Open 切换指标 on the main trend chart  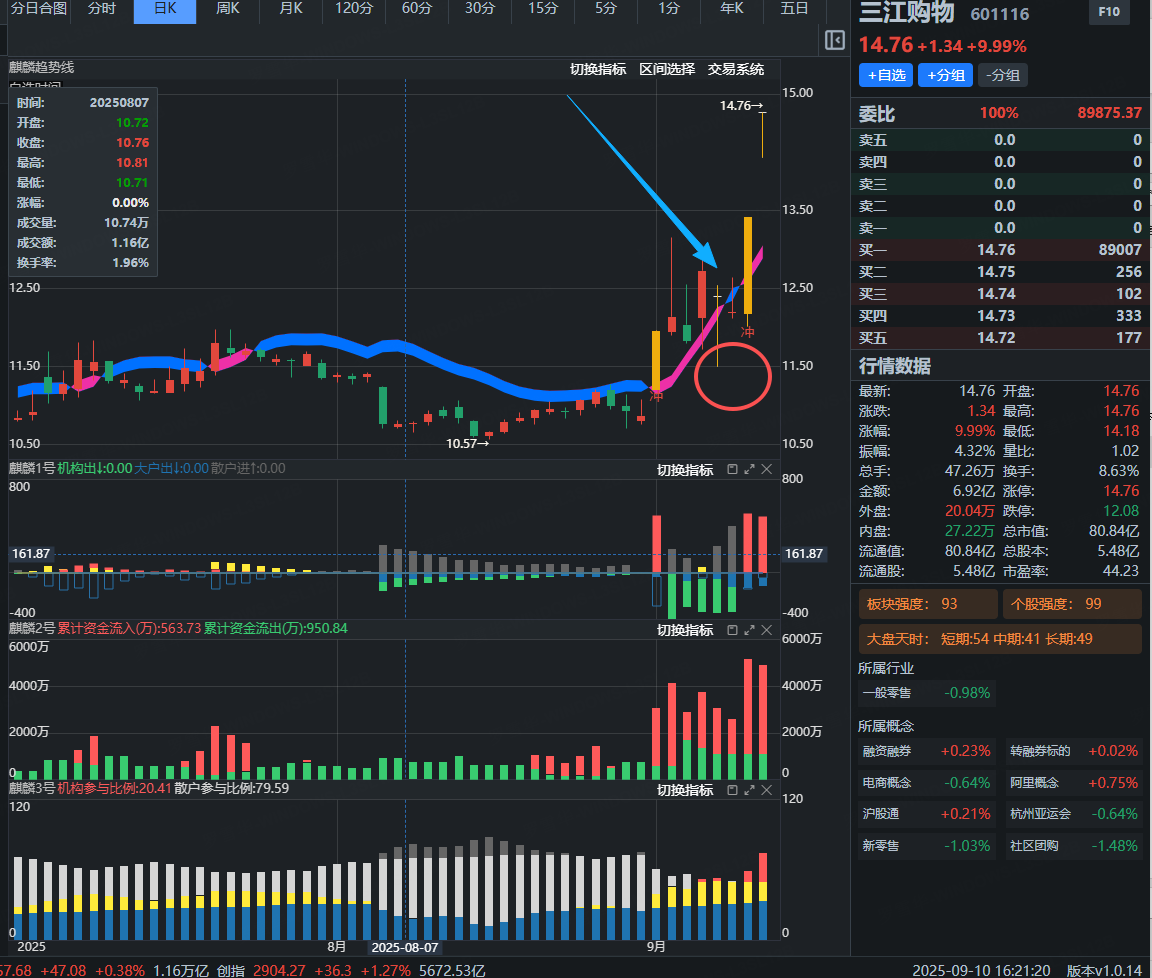point(598,69)
